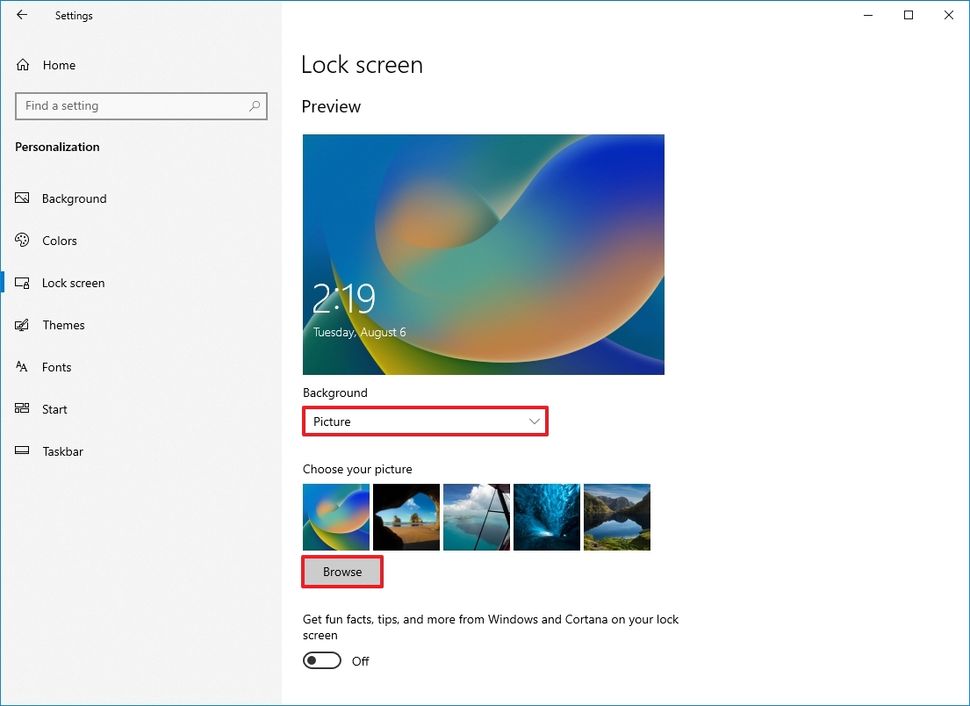Enable fun facts and tips on lock screen
970x706 pixels.
coord(322,660)
